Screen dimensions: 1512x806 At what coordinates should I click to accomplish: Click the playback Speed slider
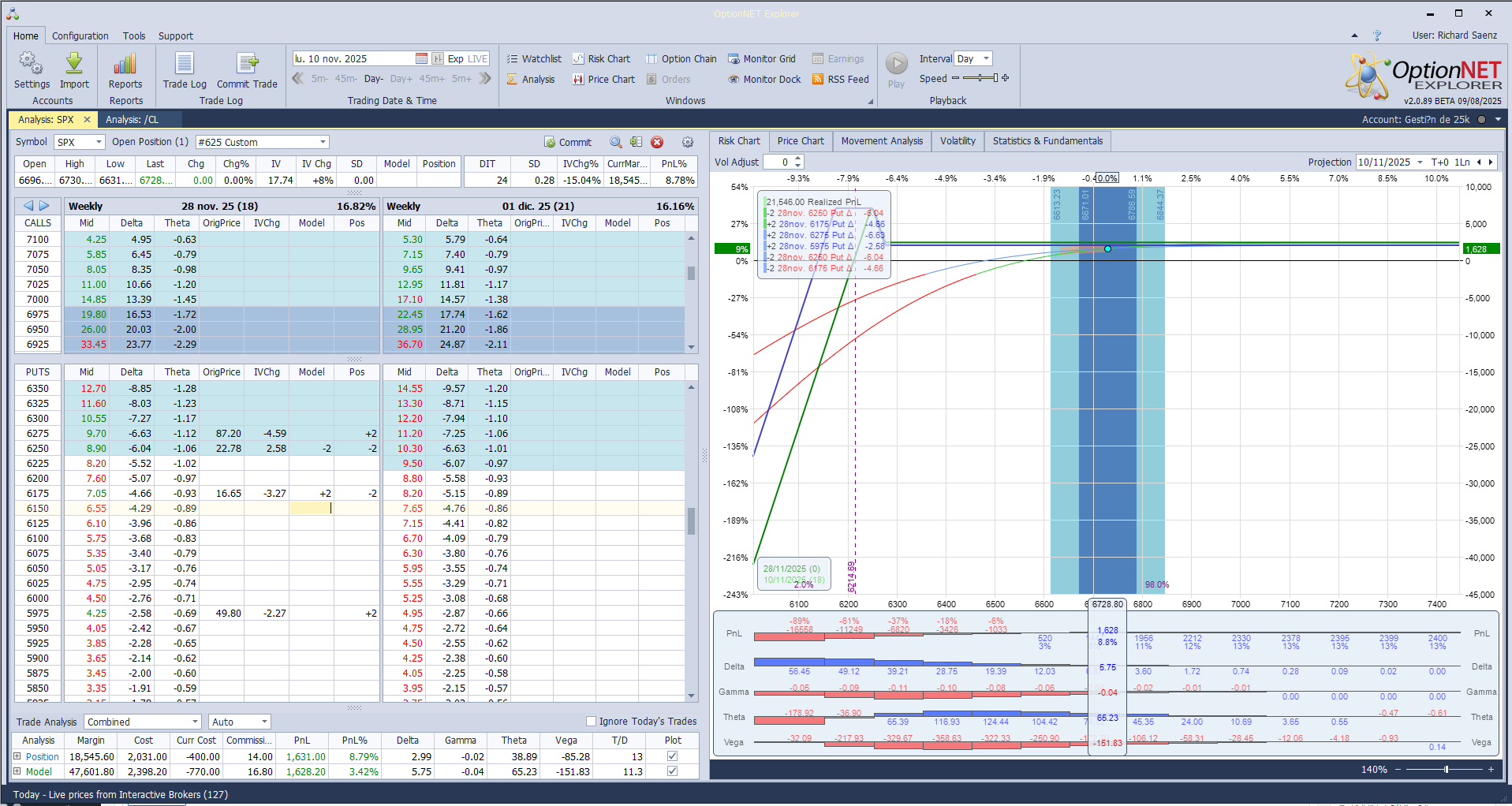point(980,78)
